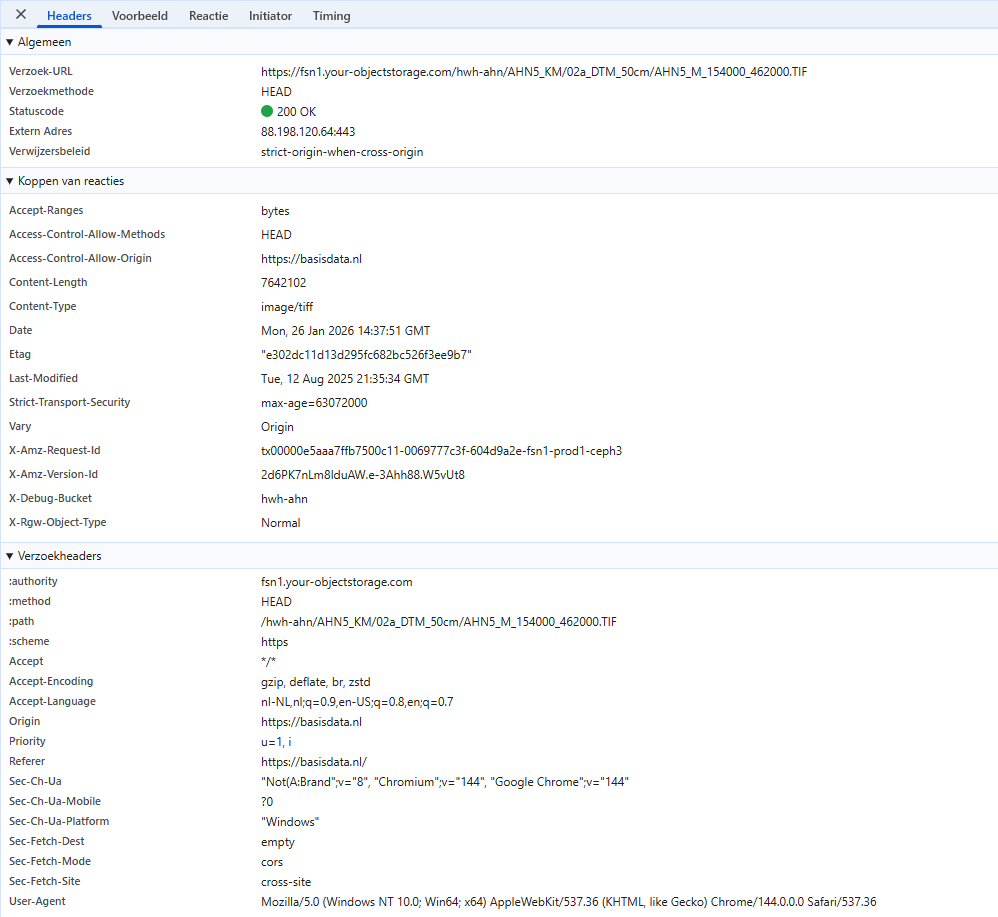998x917 pixels.
Task: Select the Verzoek-URL value text
Action: 533,72
